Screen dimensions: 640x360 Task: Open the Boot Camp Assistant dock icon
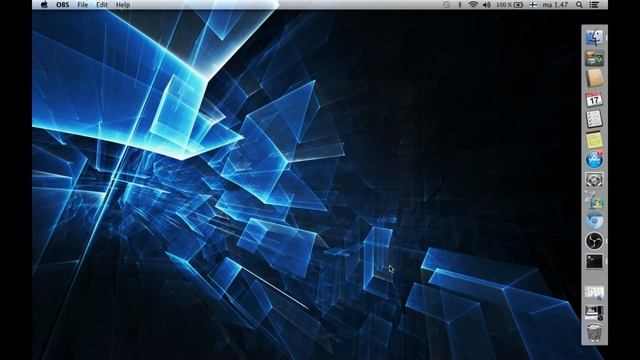pyautogui.click(x=594, y=200)
